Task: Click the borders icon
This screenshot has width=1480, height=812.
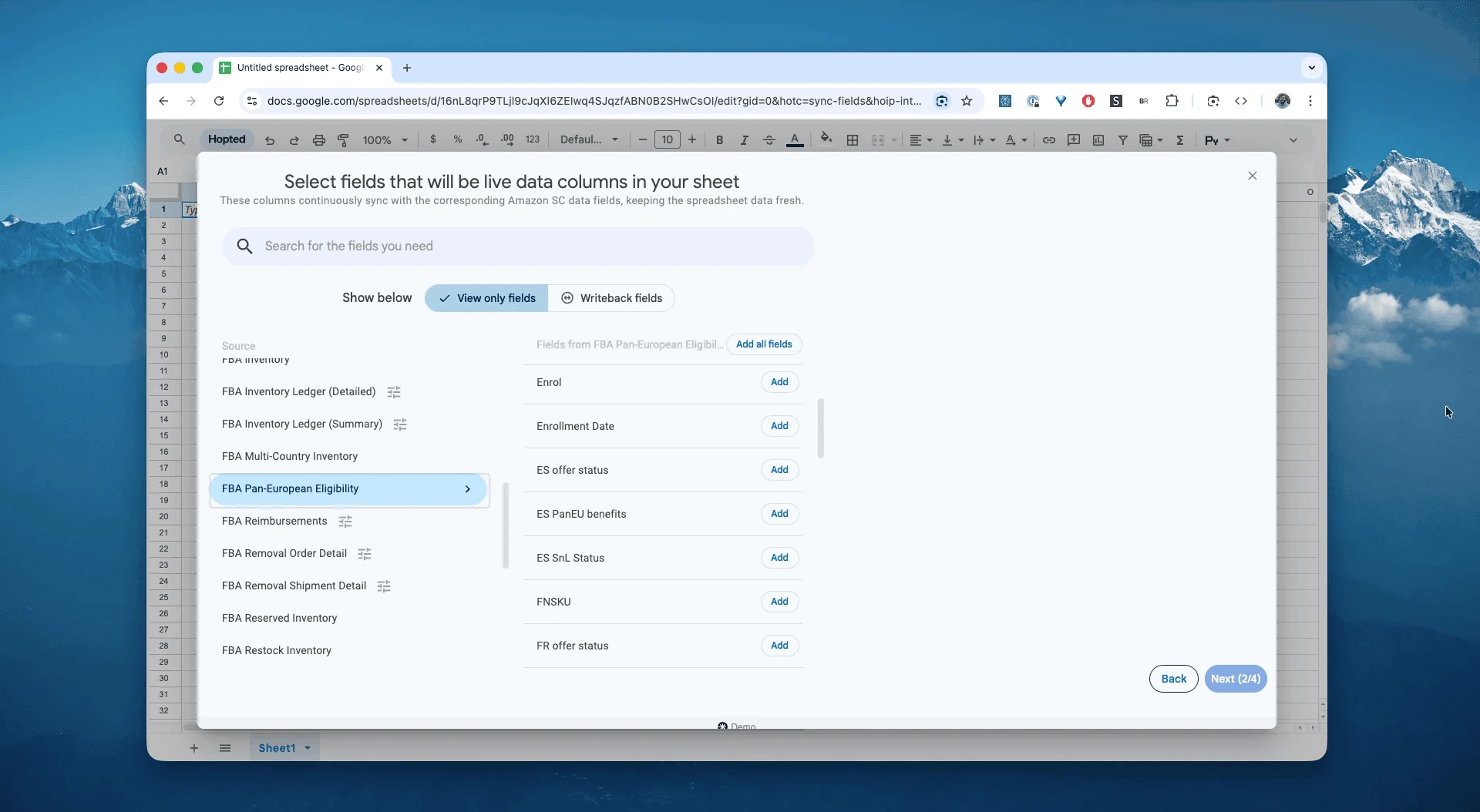Action: tap(853, 140)
